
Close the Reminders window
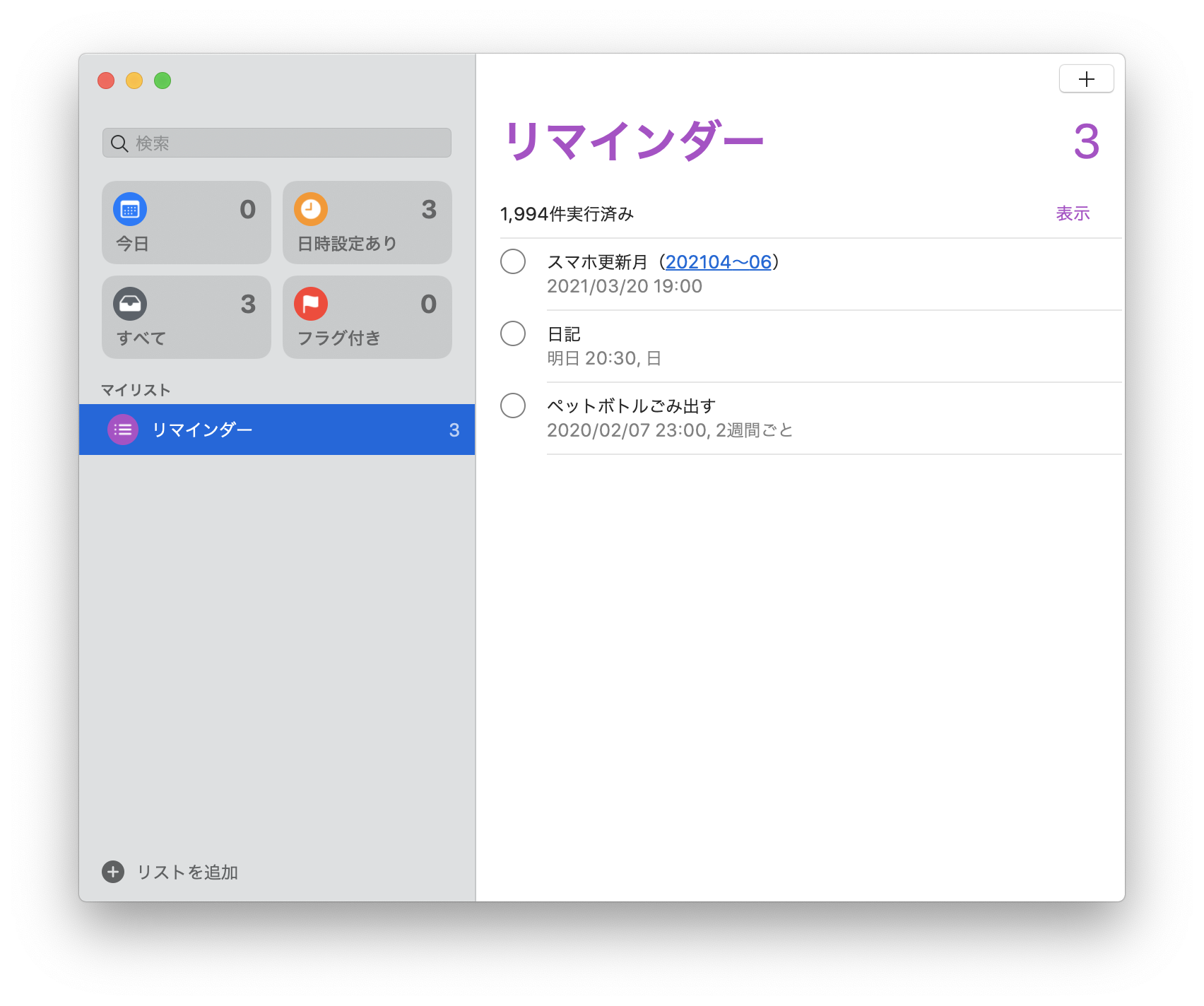coord(106,81)
